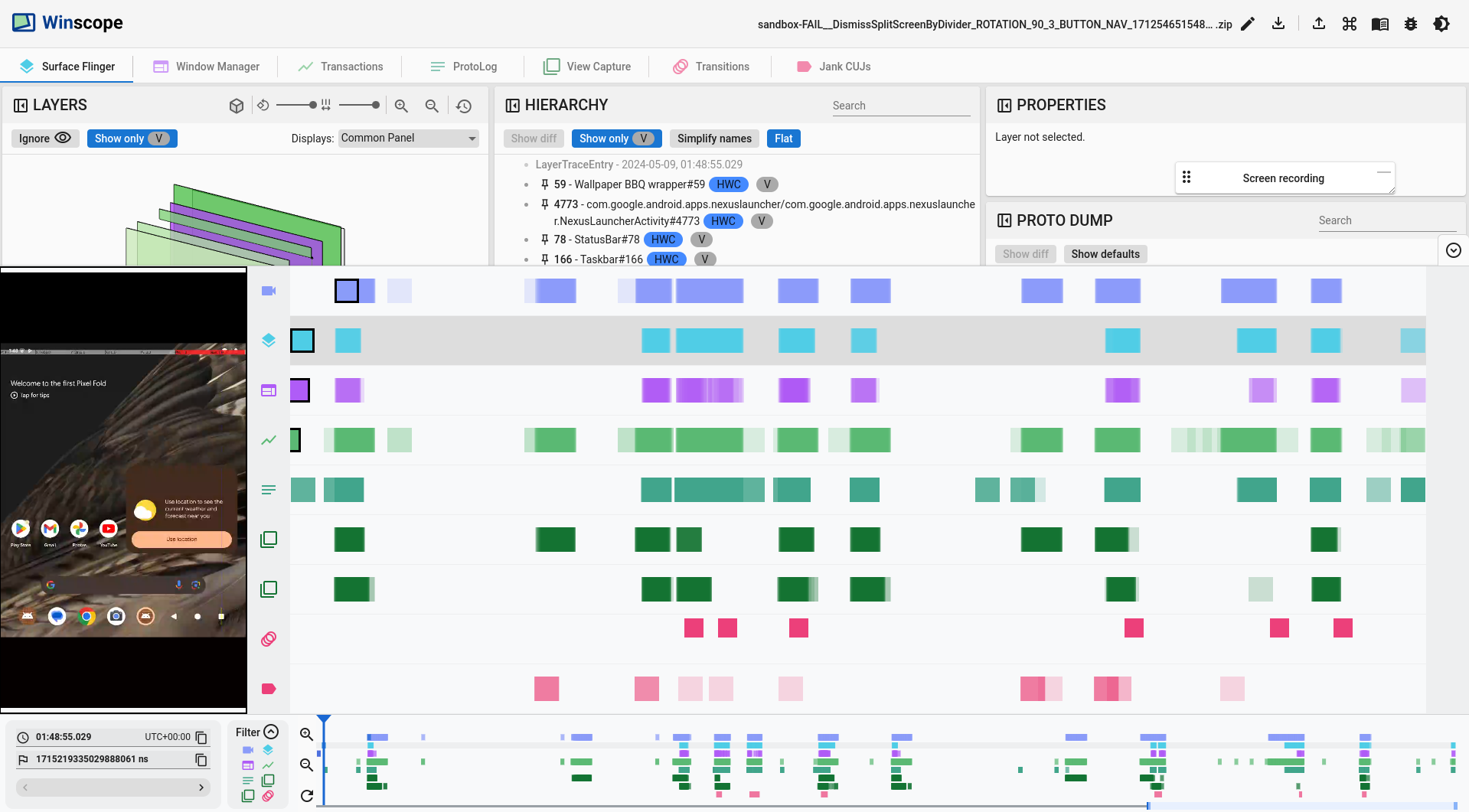This screenshot has width=1469, height=812.
Task: Upload a new trace file
Action: pos(1318,24)
